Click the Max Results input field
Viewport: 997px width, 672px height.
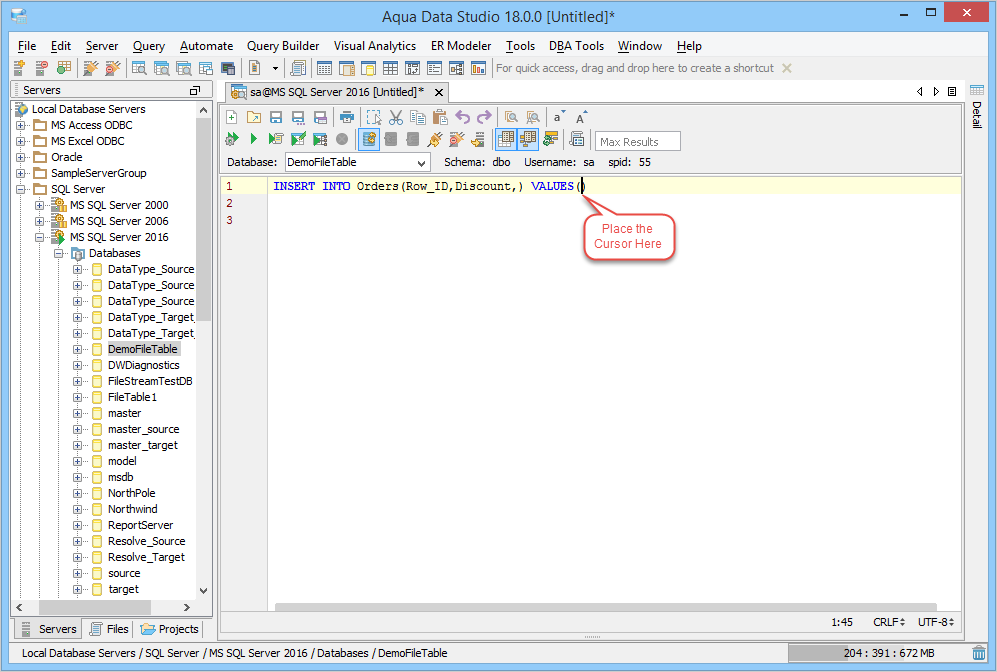(638, 141)
